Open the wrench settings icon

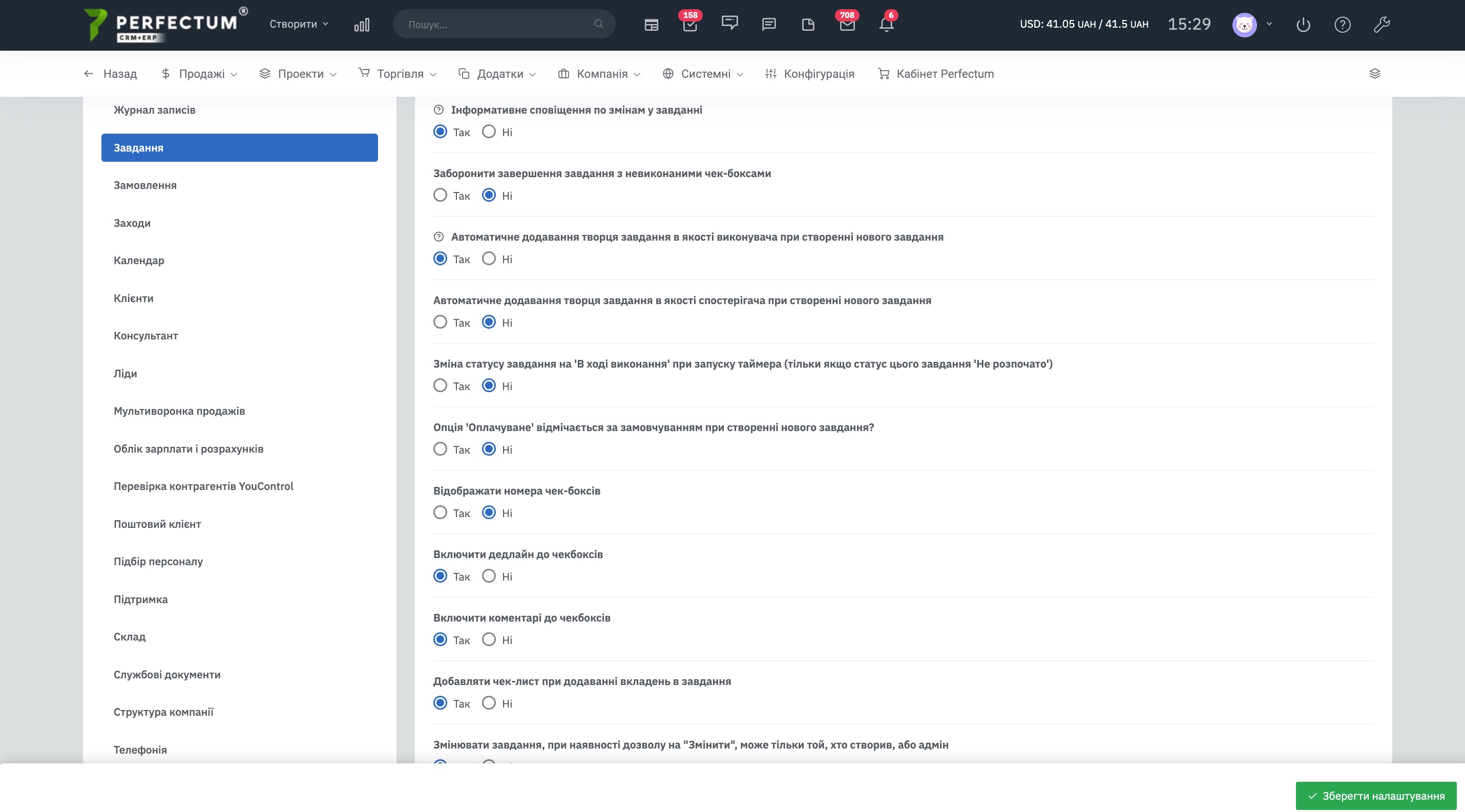coord(1382,25)
